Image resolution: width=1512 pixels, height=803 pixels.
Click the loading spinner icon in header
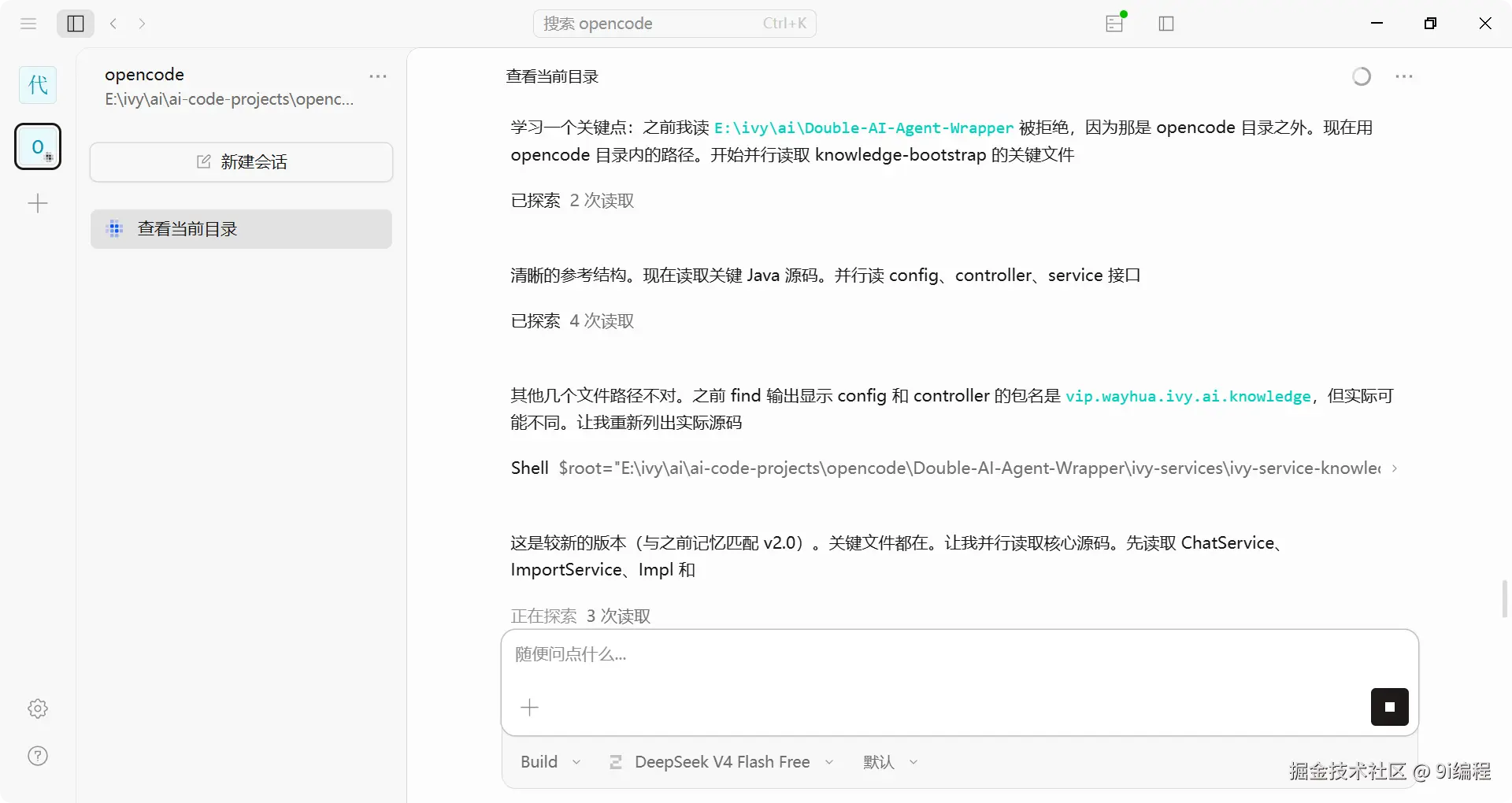point(1362,76)
